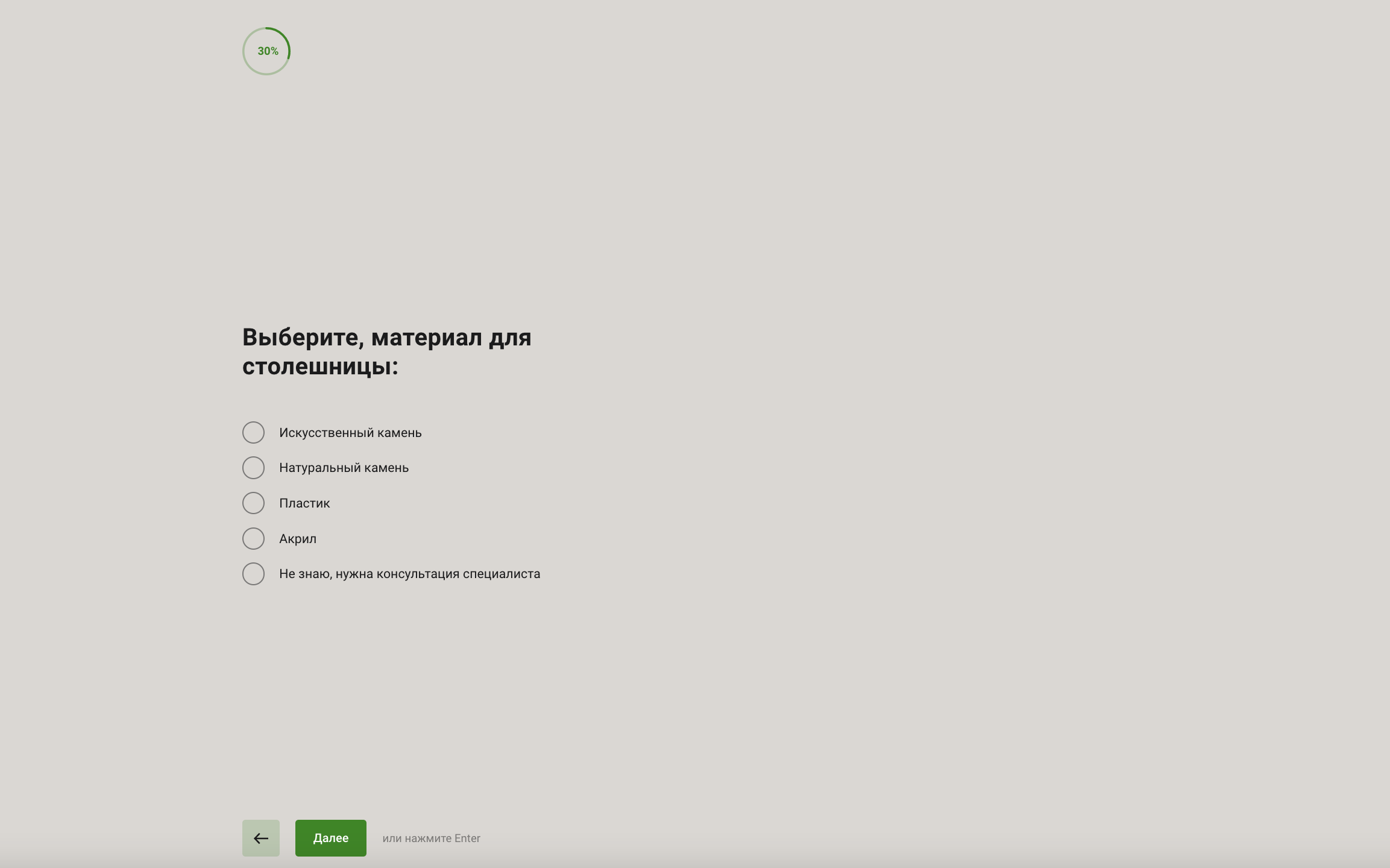Click the 'или нажмите Enter' hint text
Viewport: 1390px width, 868px height.
[x=431, y=838]
